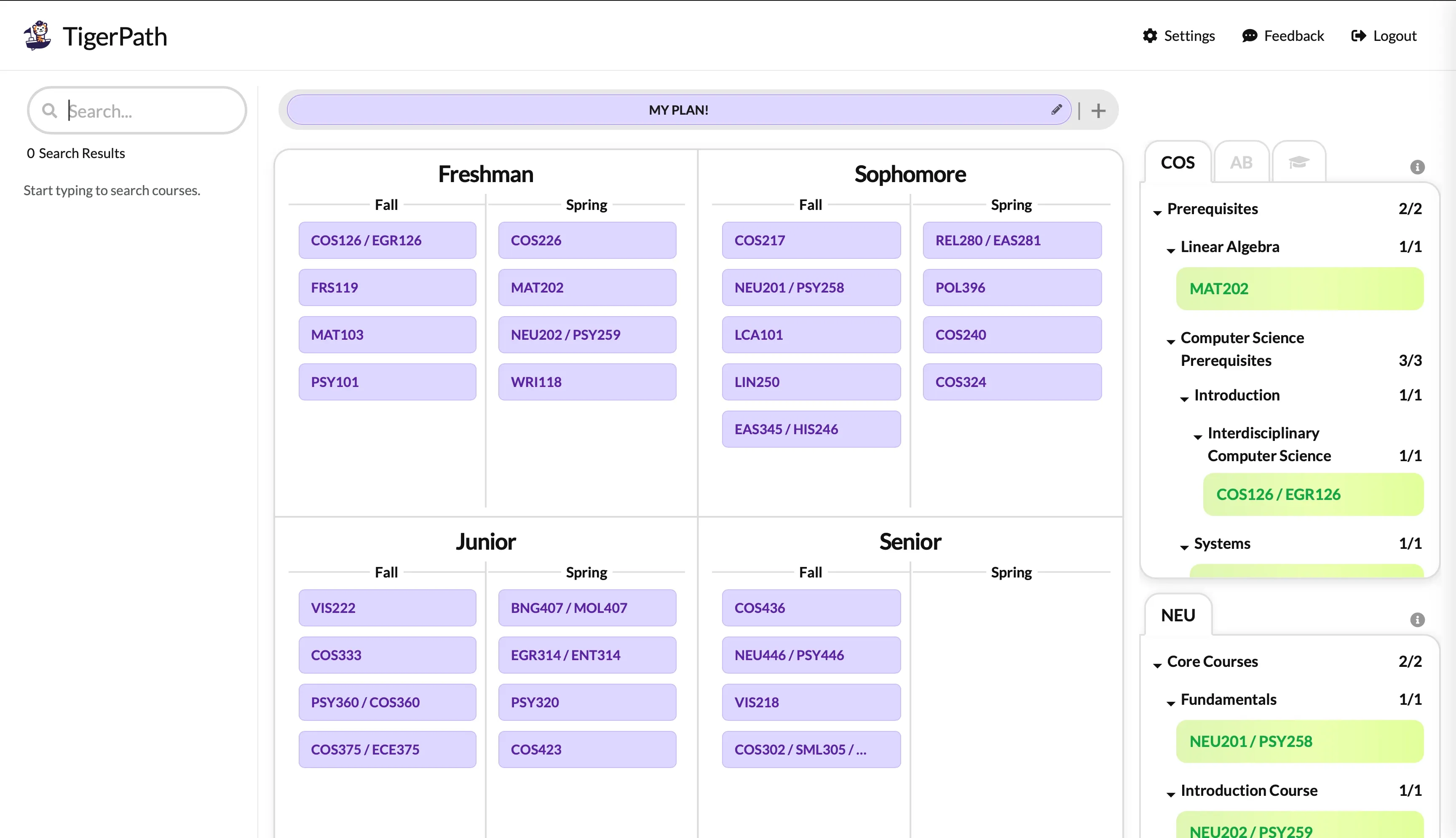Select the MY PLAN! plan tab
1456x838 pixels.
click(x=679, y=109)
